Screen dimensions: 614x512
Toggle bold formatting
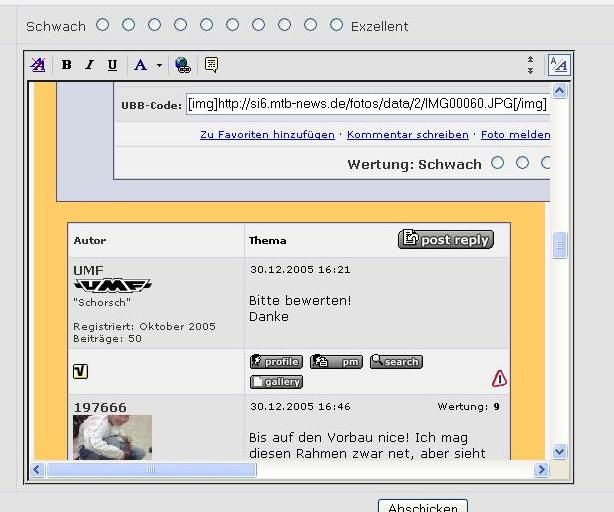(67, 65)
